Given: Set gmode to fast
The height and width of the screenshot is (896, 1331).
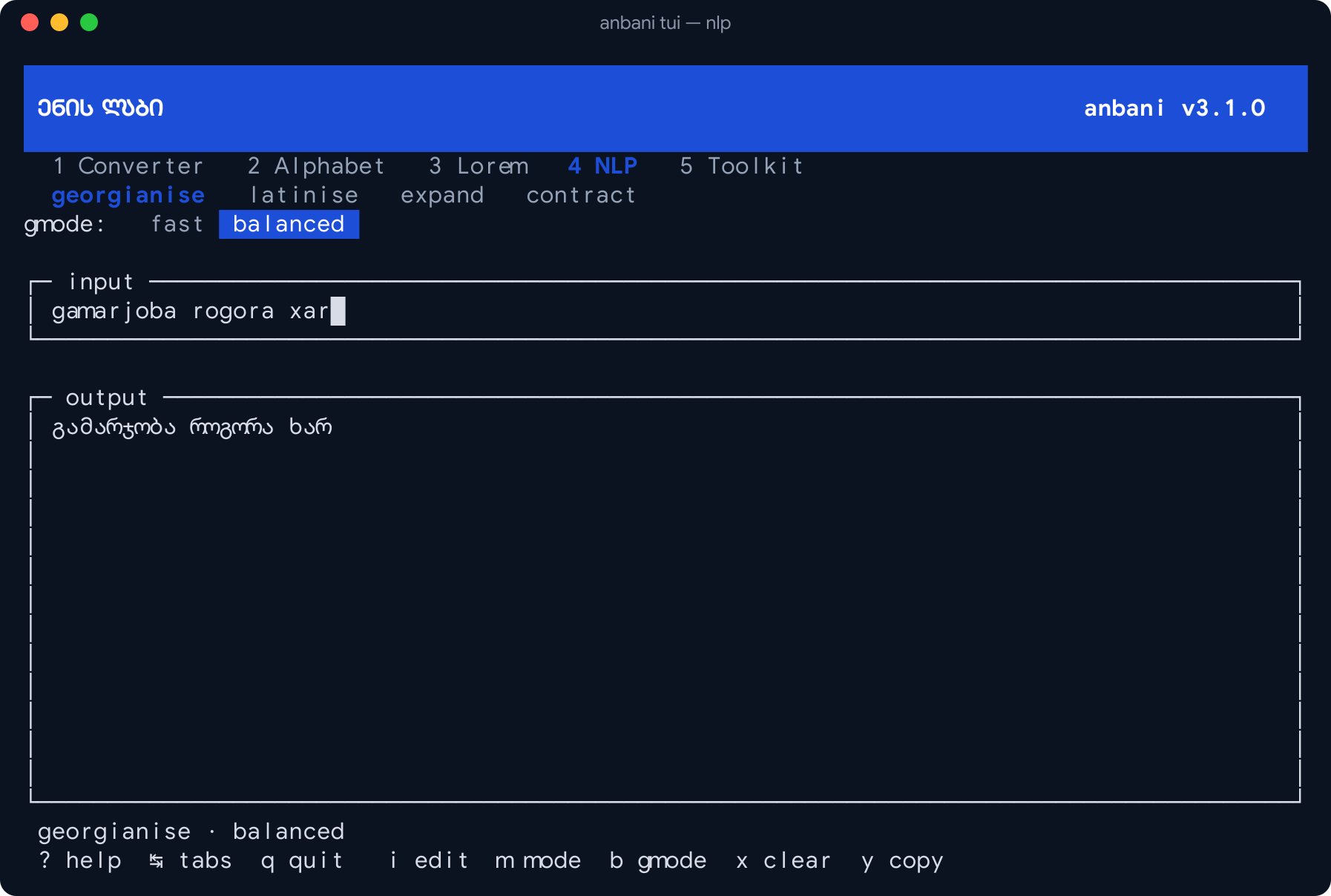Looking at the screenshot, I should coord(177,224).
